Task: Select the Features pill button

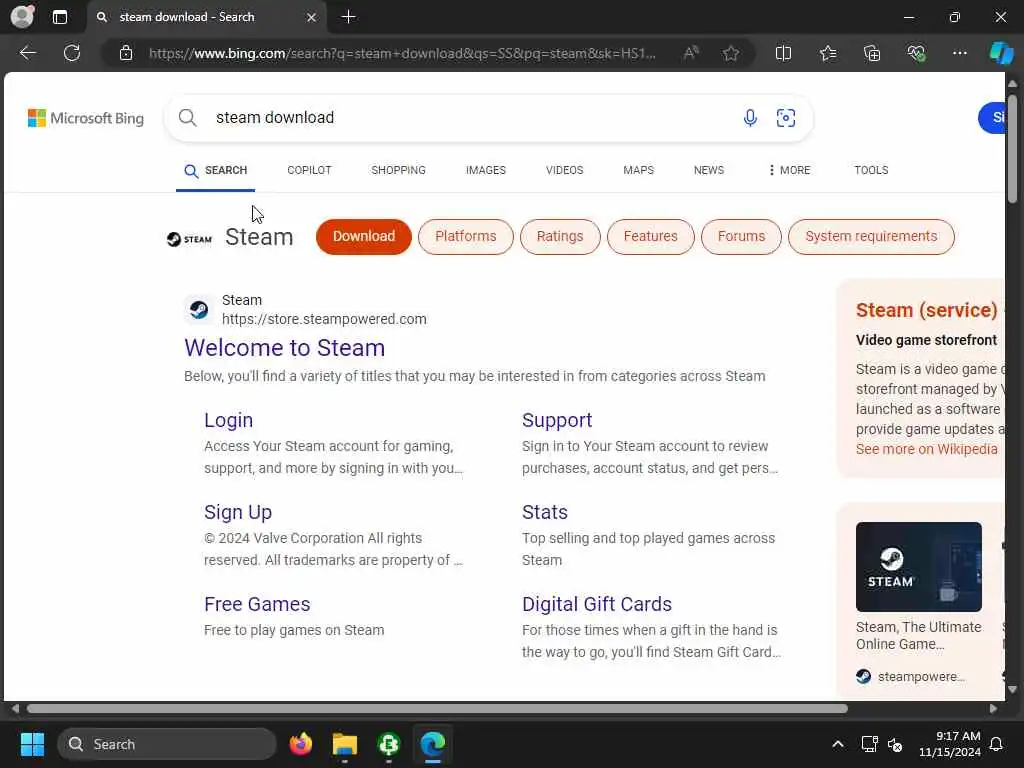Action: (650, 236)
